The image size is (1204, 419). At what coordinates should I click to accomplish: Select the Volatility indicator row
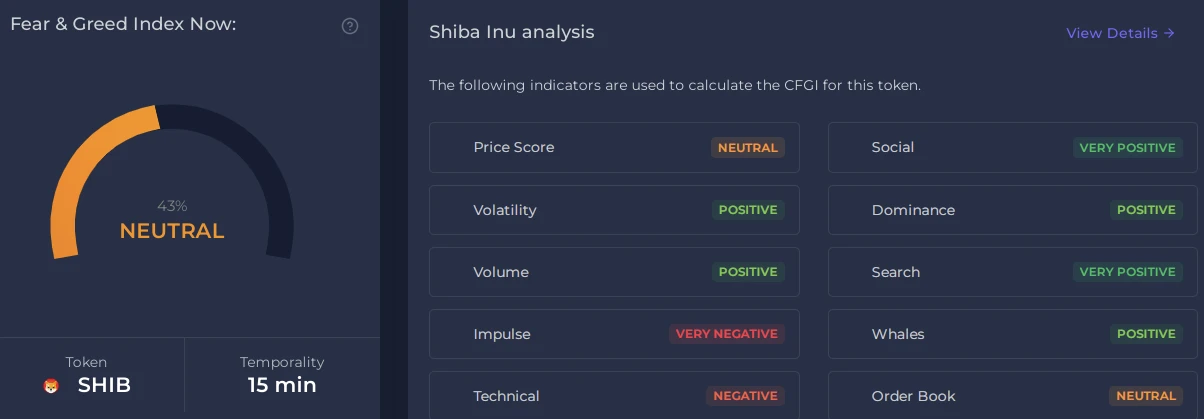click(x=614, y=210)
